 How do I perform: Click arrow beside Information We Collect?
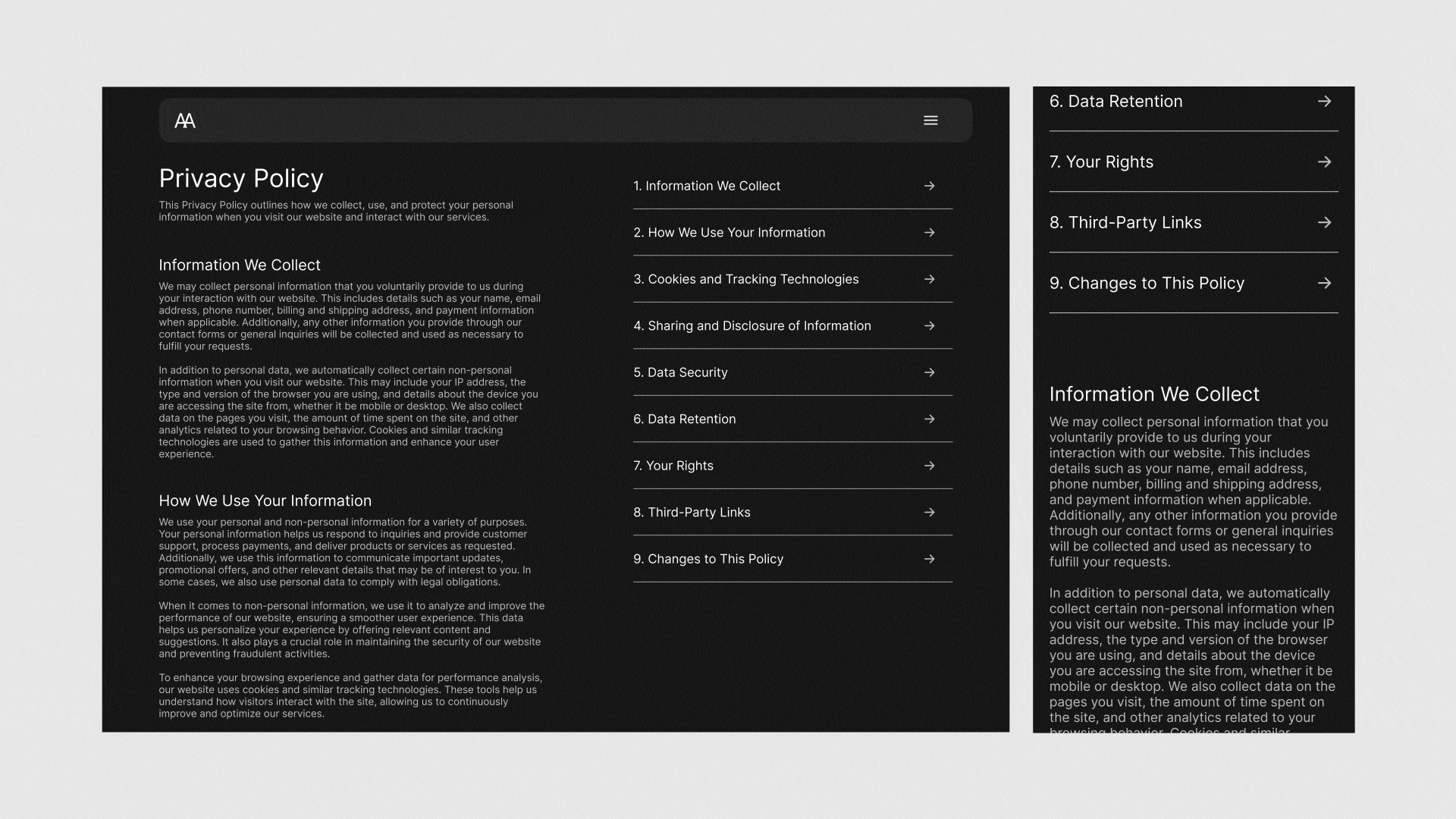coord(929,186)
